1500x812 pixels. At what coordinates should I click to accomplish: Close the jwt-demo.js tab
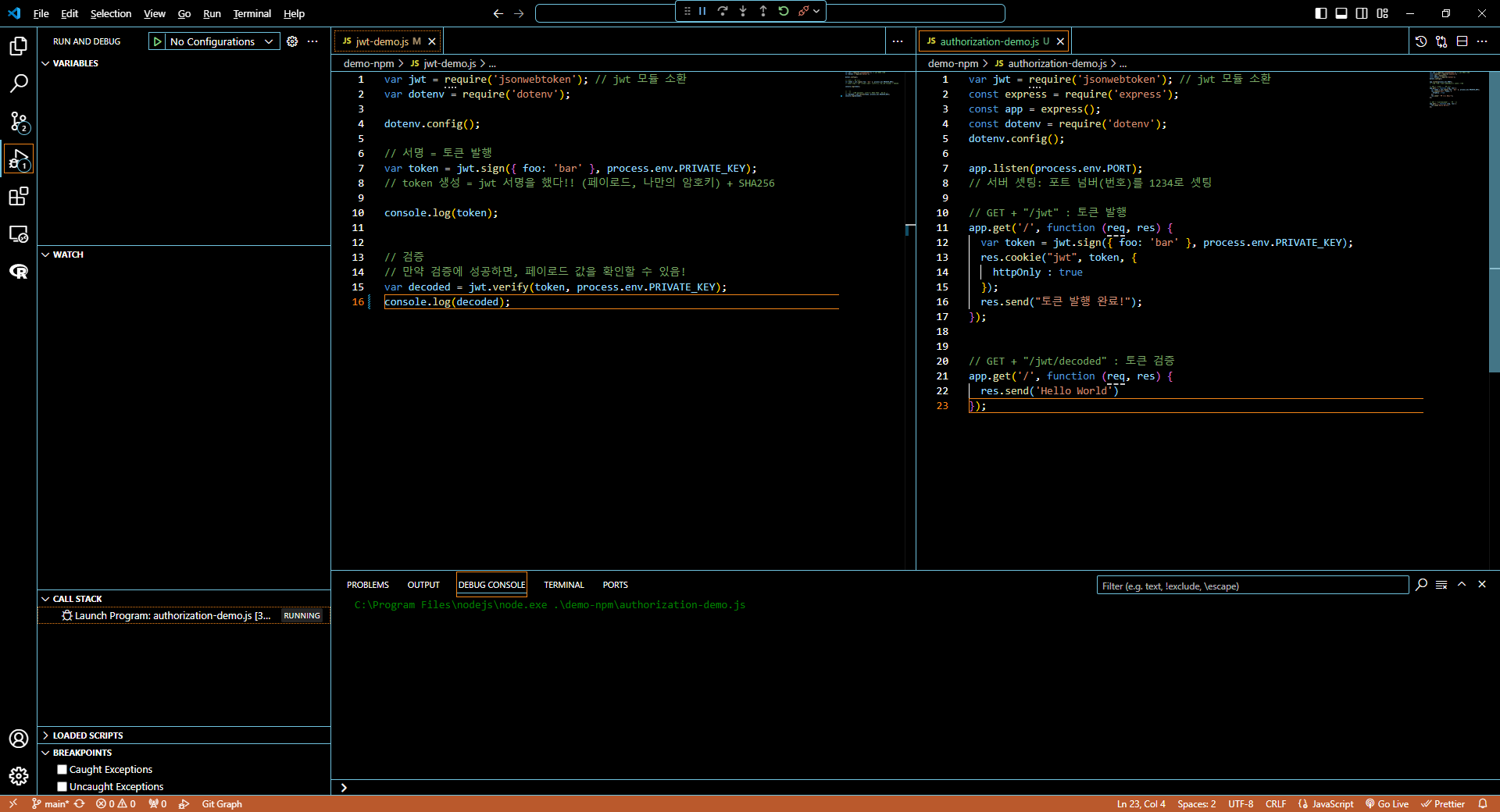click(x=432, y=41)
